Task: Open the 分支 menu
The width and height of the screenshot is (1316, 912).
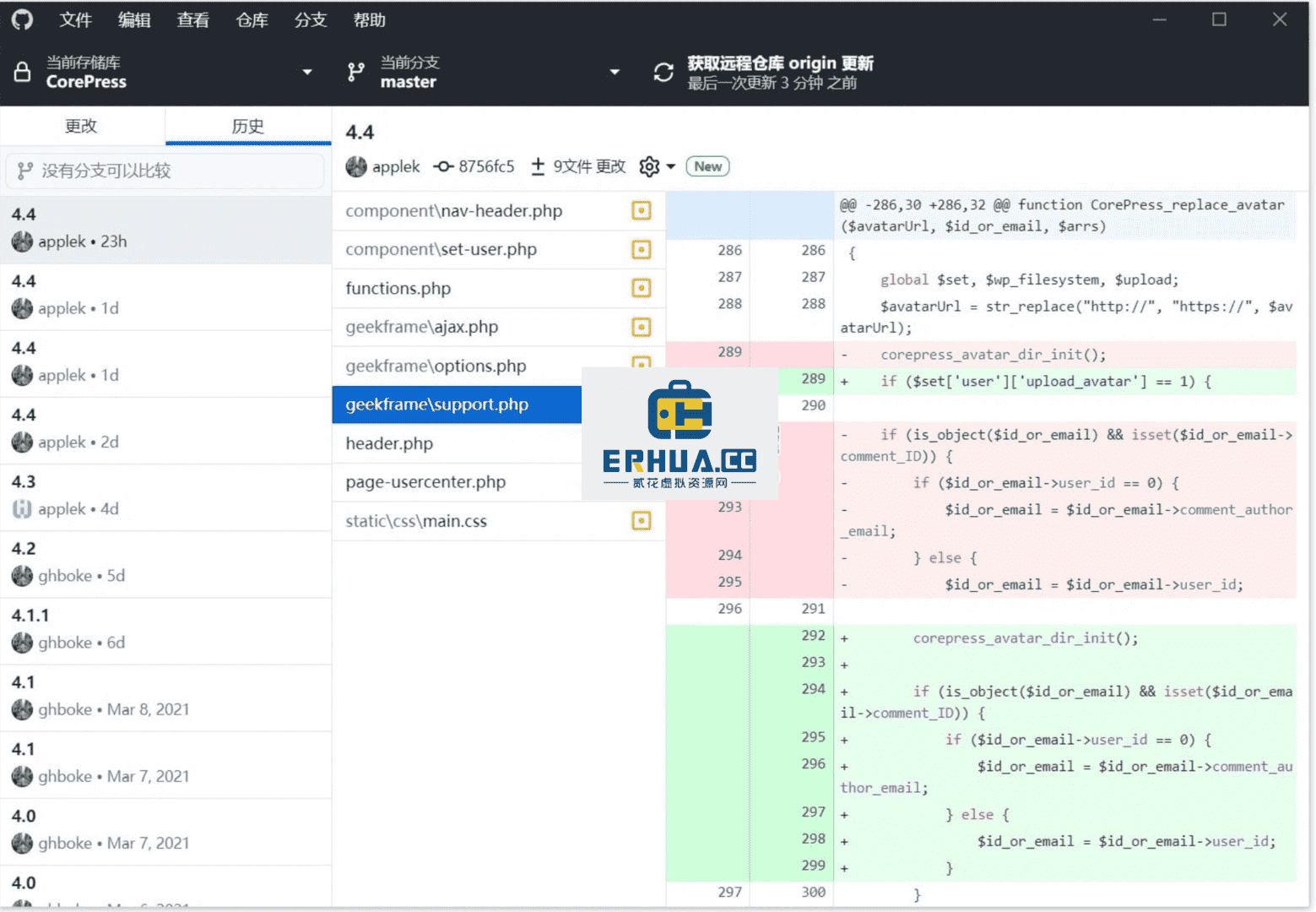Action: (310, 19)
